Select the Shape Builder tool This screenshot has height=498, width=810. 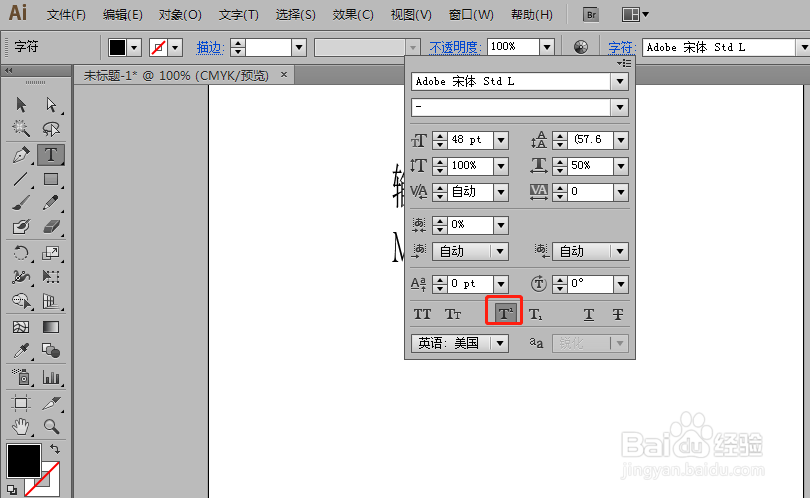[x=21, y=300]
